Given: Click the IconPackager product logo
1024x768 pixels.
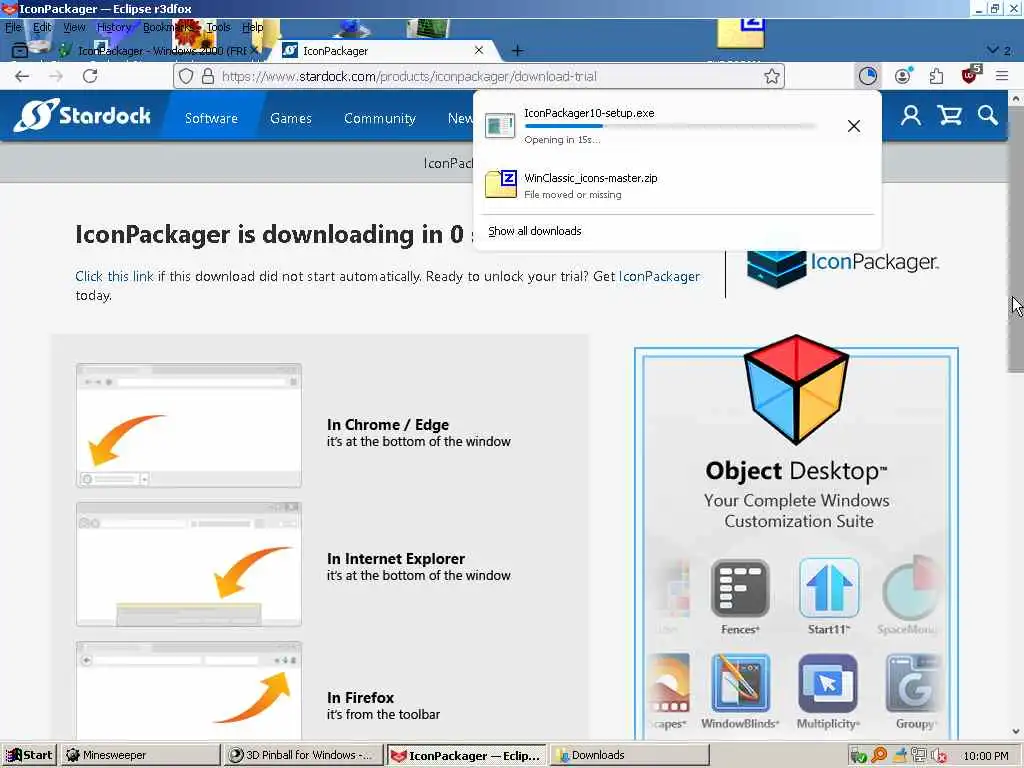Looking at the screenshot, I should pos(842,266).
